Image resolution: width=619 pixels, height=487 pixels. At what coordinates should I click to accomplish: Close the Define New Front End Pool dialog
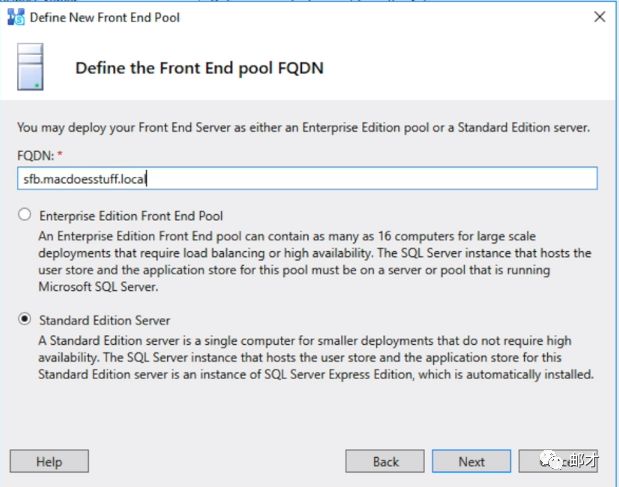tap(599, 17)
